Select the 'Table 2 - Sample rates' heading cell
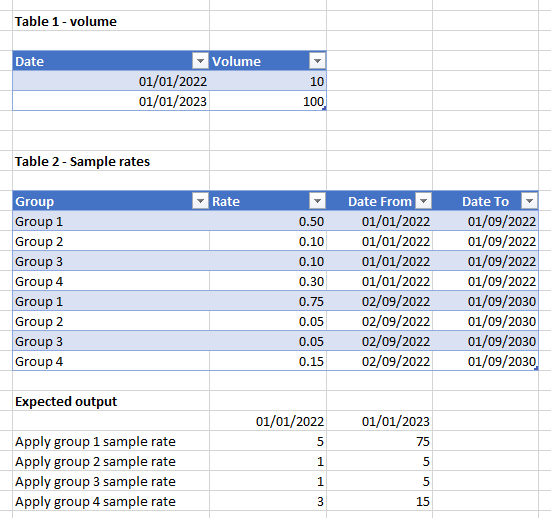 point(111,161)
